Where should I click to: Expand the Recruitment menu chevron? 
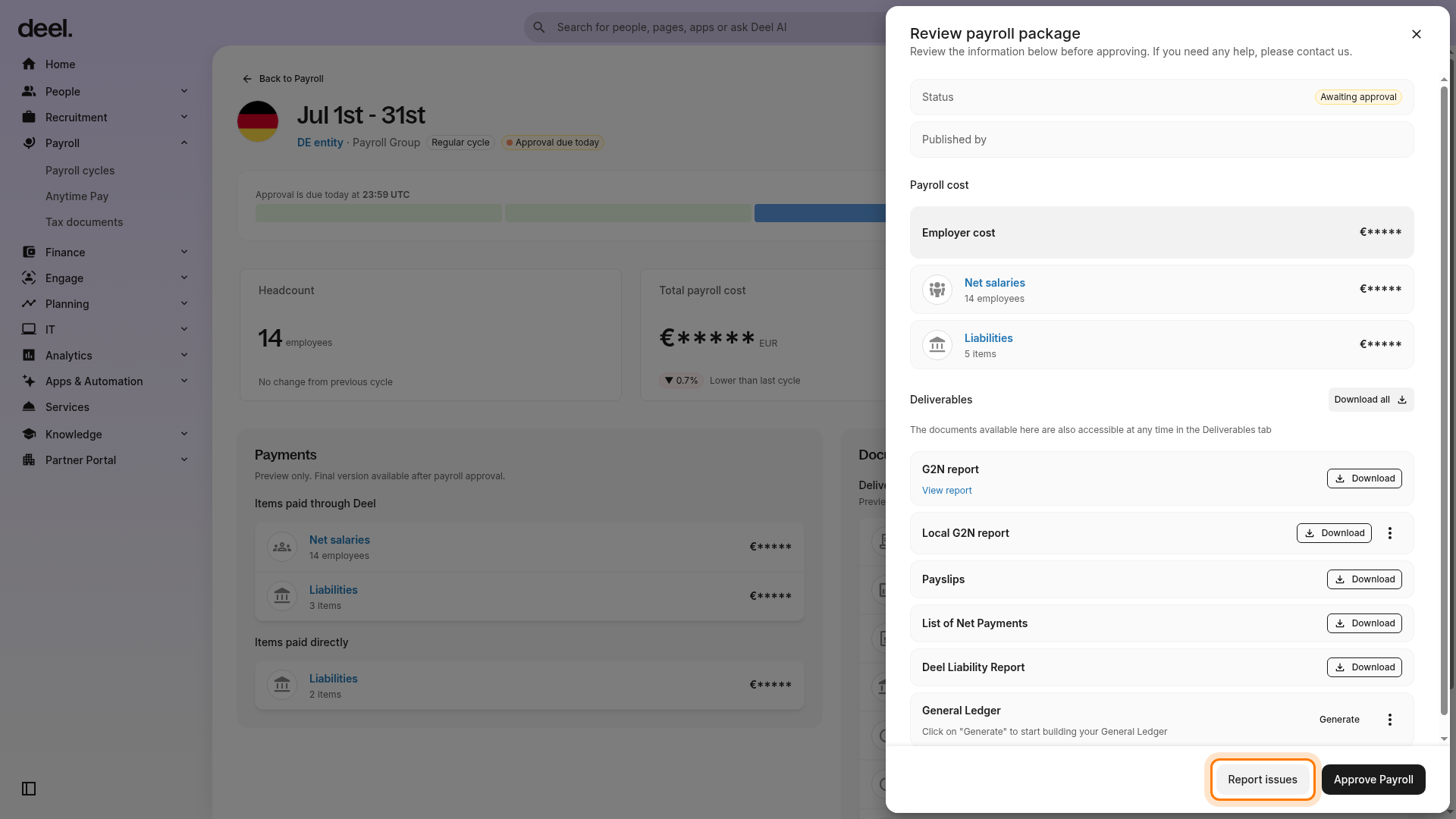click(184, 118)
